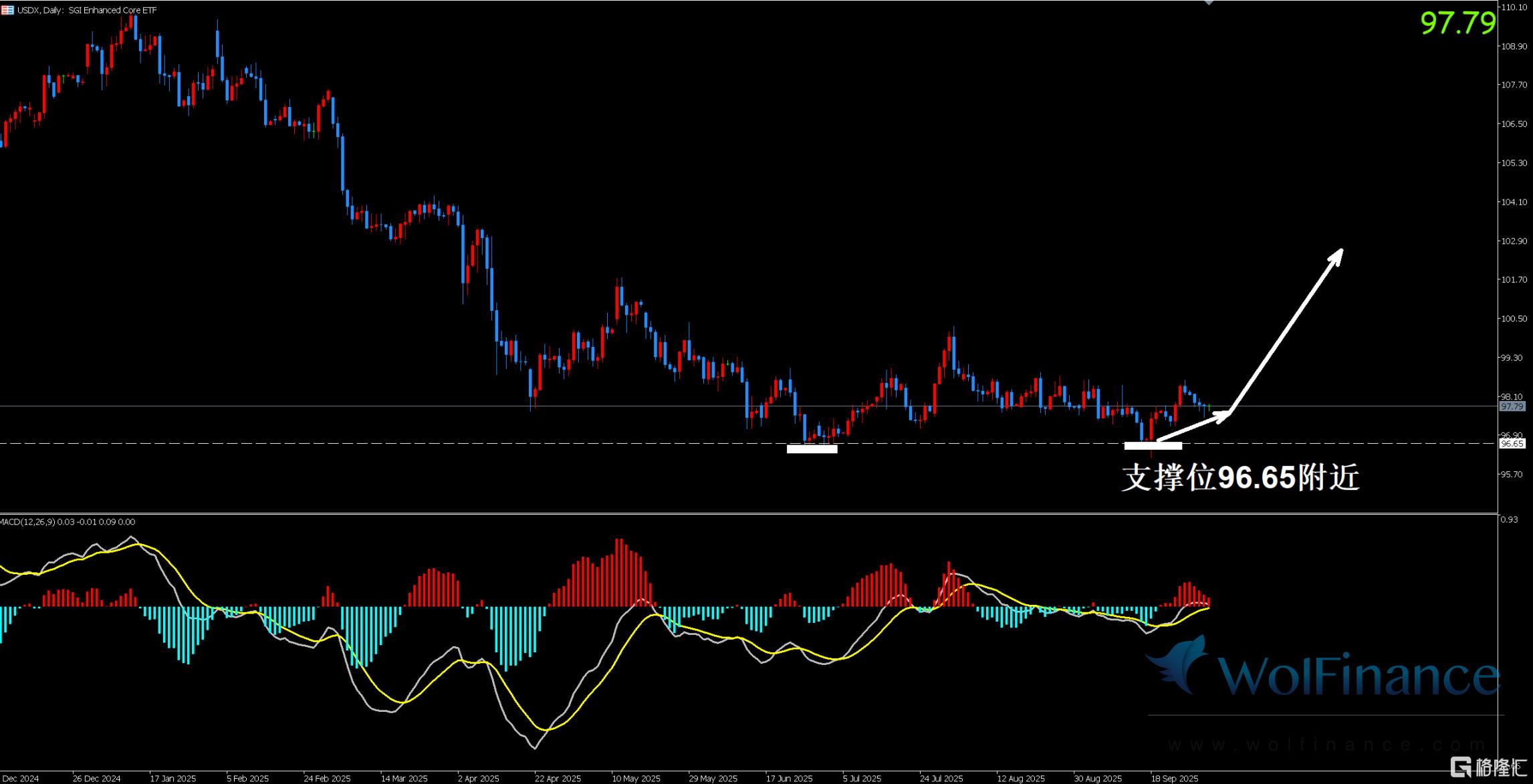Click the large white upward arrow tip
1533x784 pixels.
point(1339,253)
